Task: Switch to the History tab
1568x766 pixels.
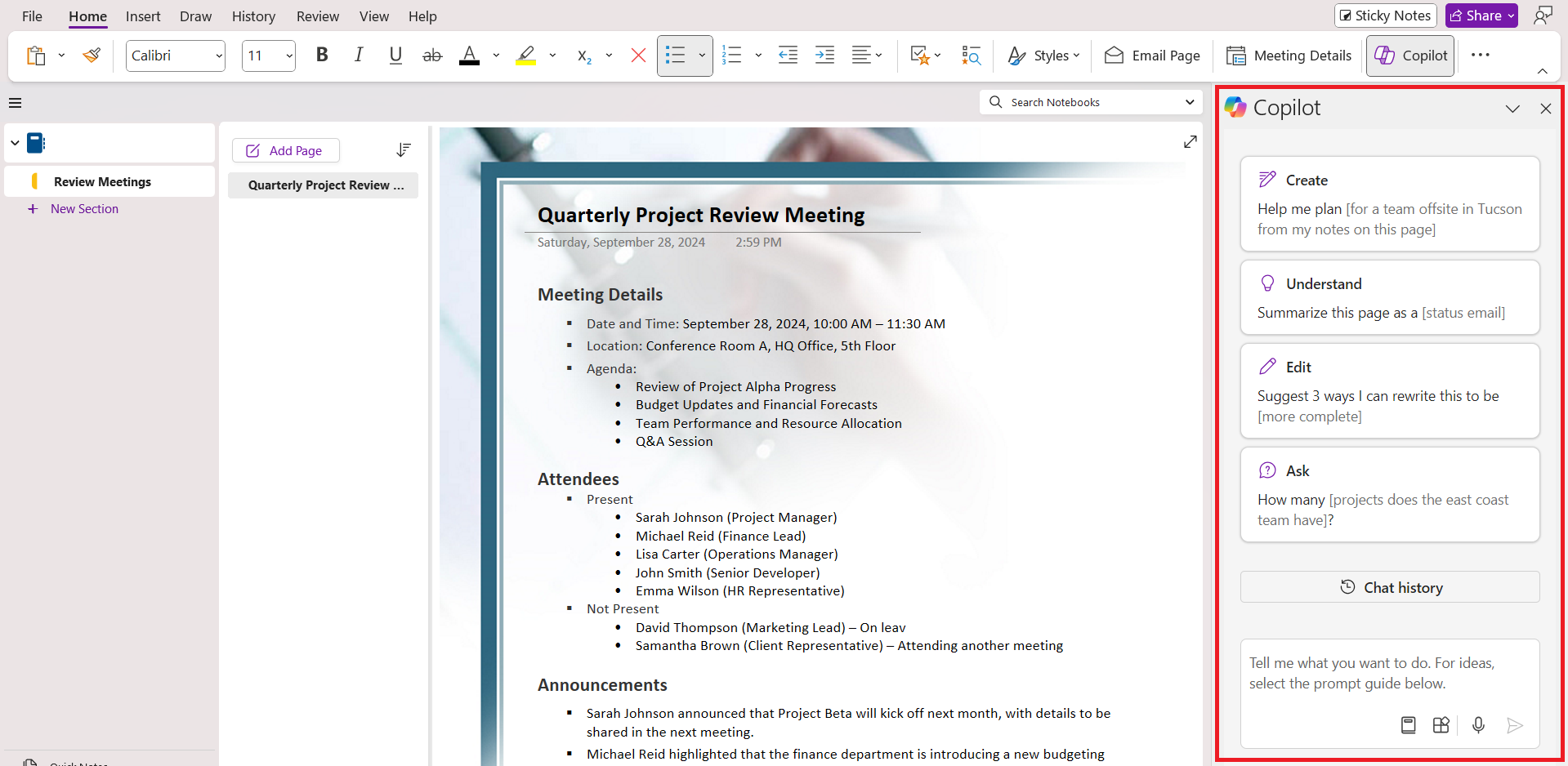Action: (x=253, y=16)
